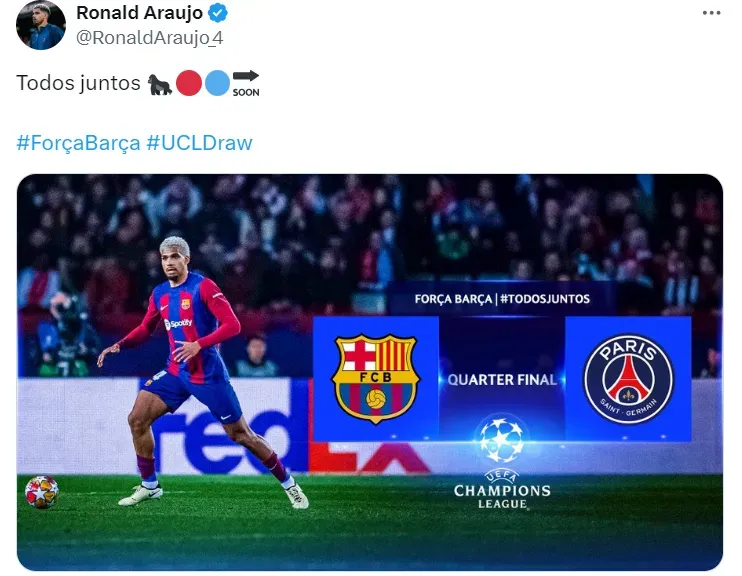Click the 'Todos juntos' tweet text
742x576 pixels.
[x=79, y=83]
